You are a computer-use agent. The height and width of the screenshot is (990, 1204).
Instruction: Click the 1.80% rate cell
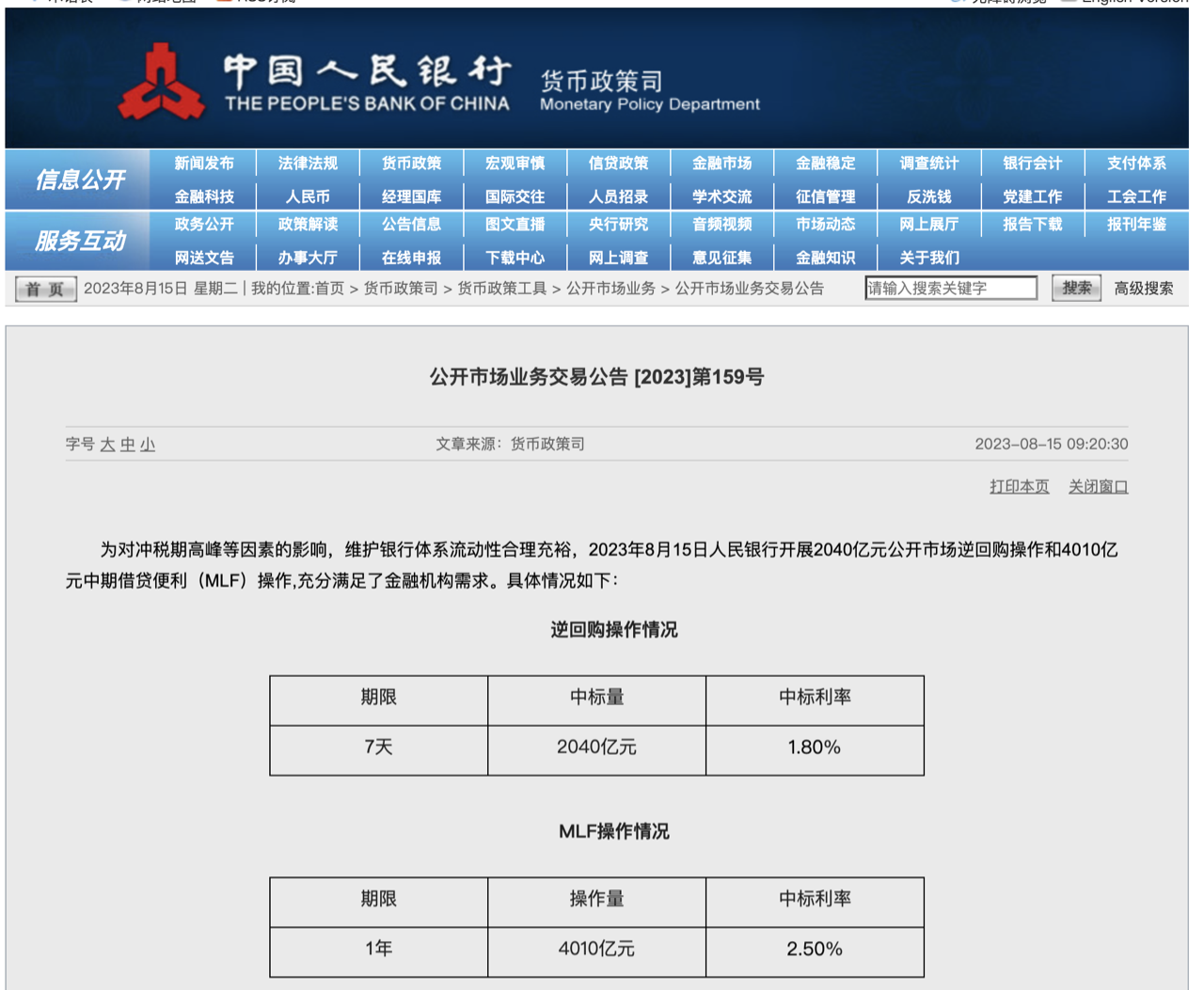pos(815,750)
